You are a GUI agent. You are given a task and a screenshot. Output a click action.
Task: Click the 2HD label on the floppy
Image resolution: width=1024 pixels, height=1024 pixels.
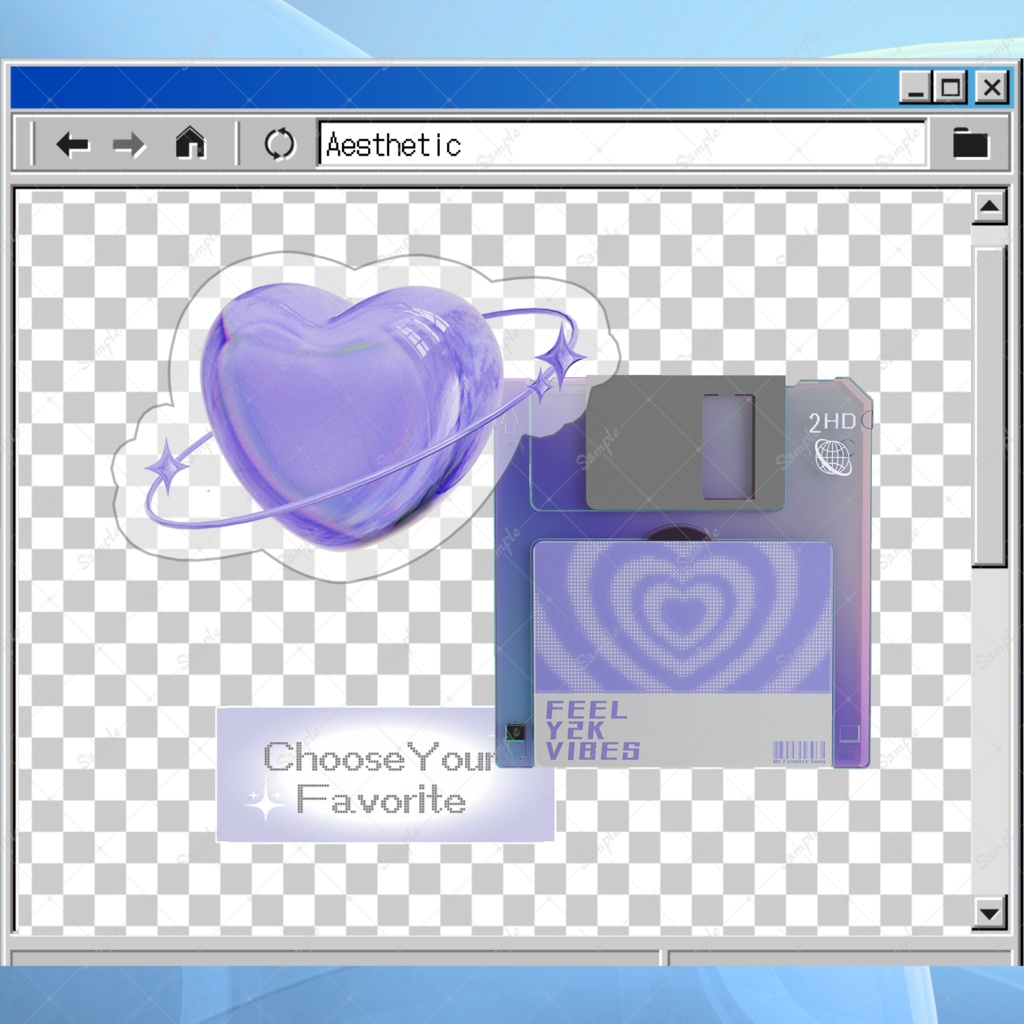(x=832, y=423)
